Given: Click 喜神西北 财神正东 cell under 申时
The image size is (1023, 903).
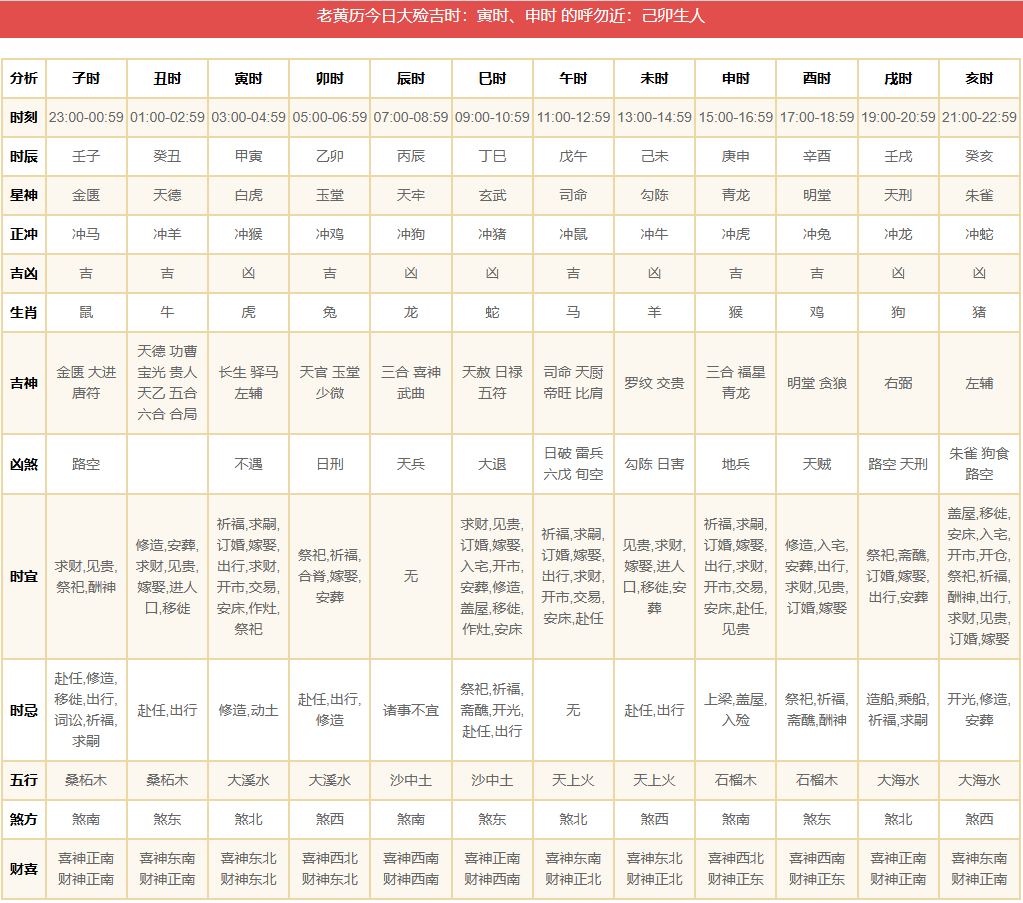Looking at the screenshot, I should pos(736,869).
